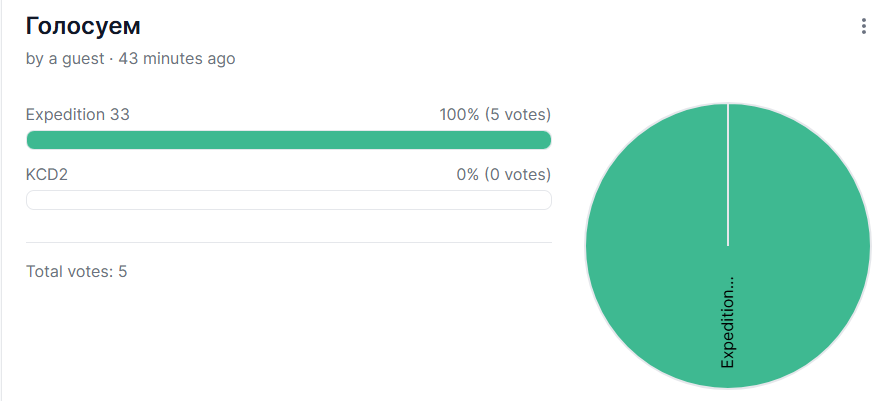881x401 pixels.
Task: Click the horizontal separator above total votes
Action: pos(289,243)
